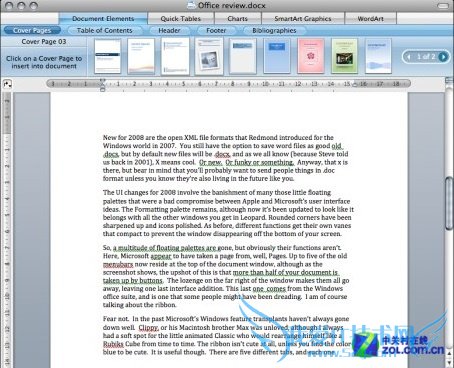Go to next page of cover thumbnails

click(443, 57)
